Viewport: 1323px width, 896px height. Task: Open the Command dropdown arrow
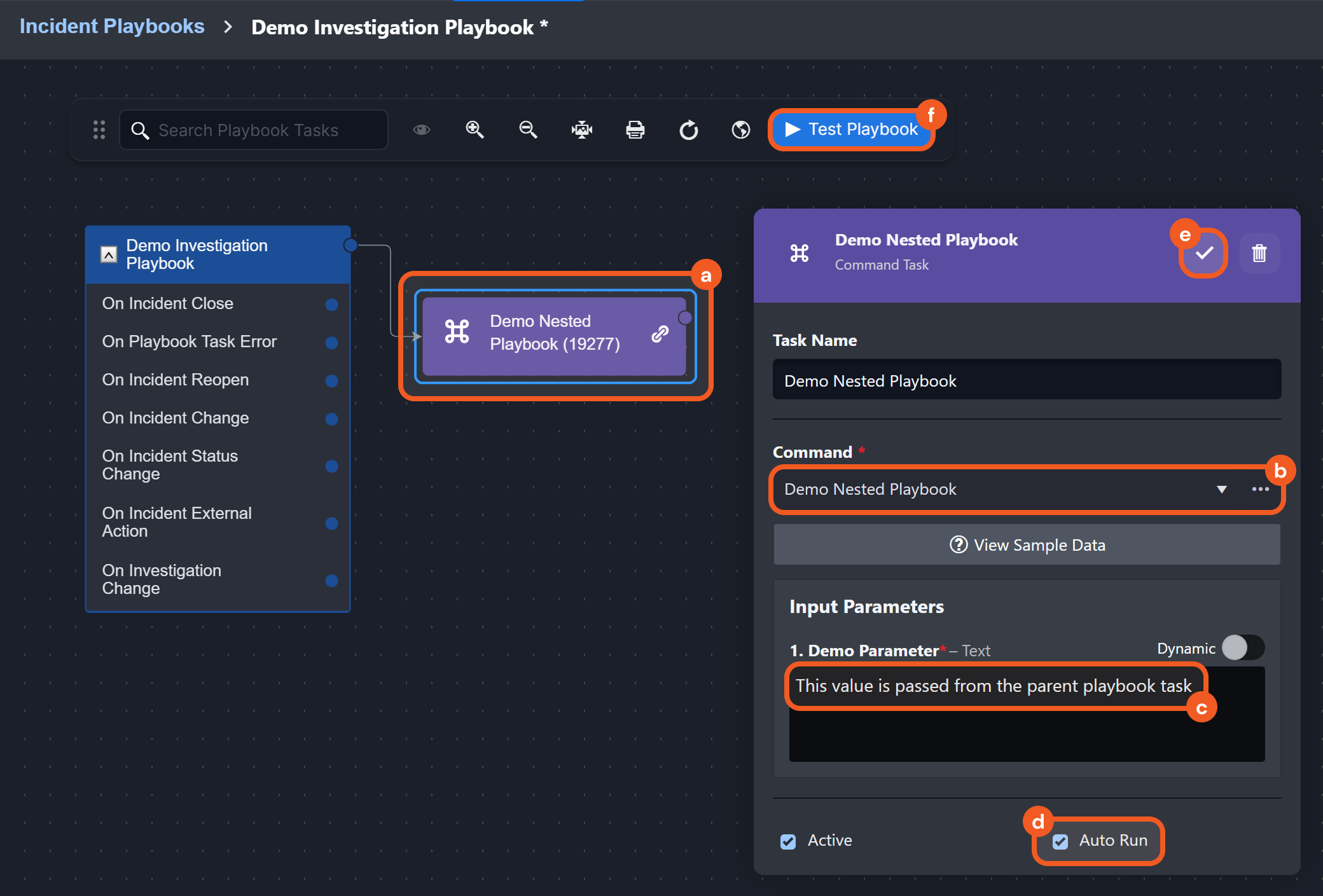tap(1221, 489)
